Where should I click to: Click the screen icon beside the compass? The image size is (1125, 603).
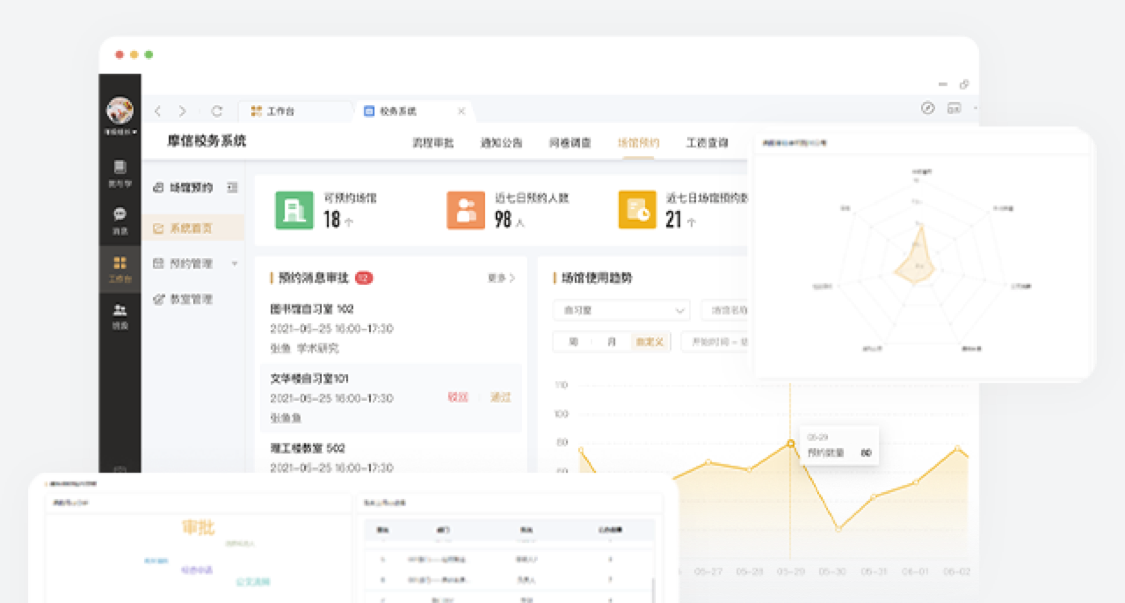click(x=954, y=108)
